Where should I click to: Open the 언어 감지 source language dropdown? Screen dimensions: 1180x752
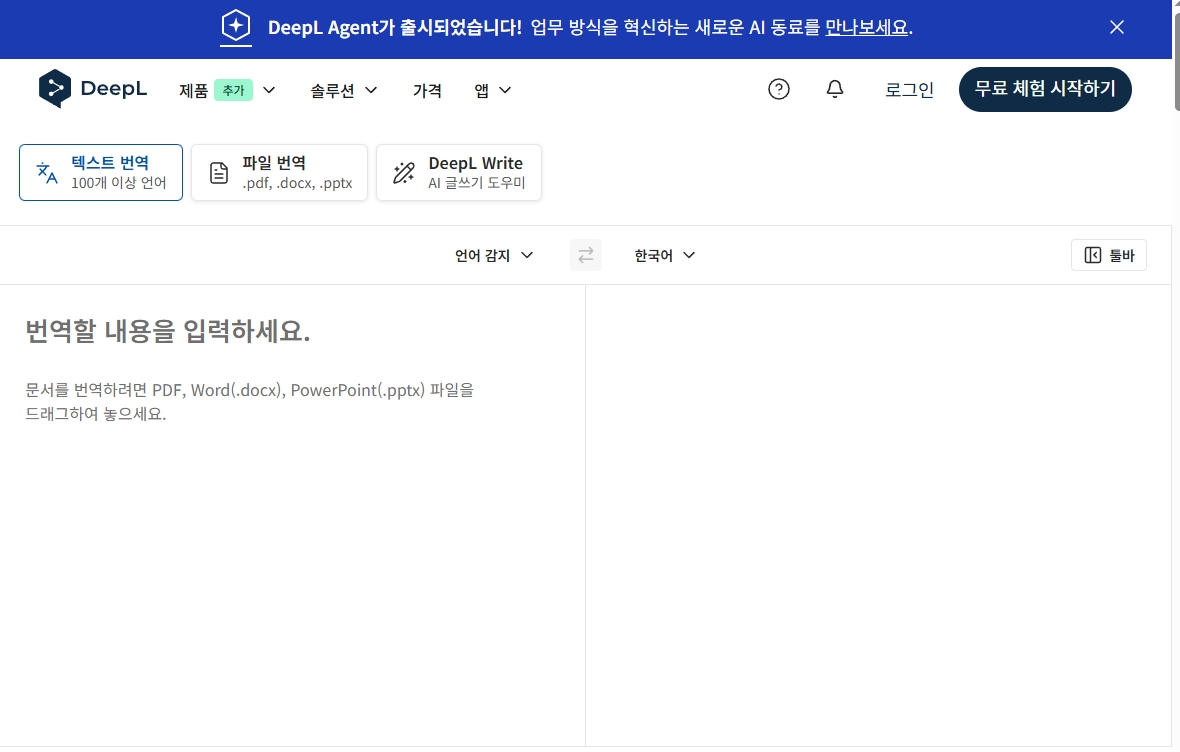click(x=494, y=255)
